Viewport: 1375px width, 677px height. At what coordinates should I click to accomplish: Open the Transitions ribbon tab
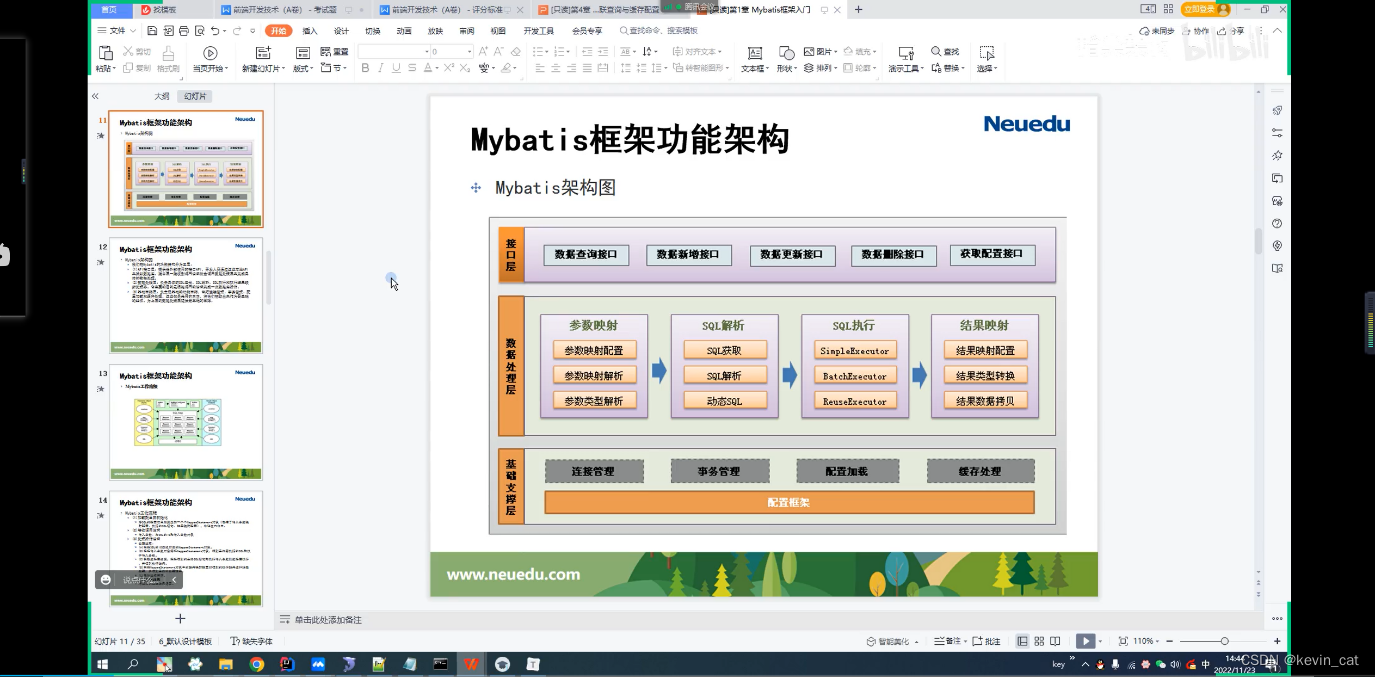[372, 31]
